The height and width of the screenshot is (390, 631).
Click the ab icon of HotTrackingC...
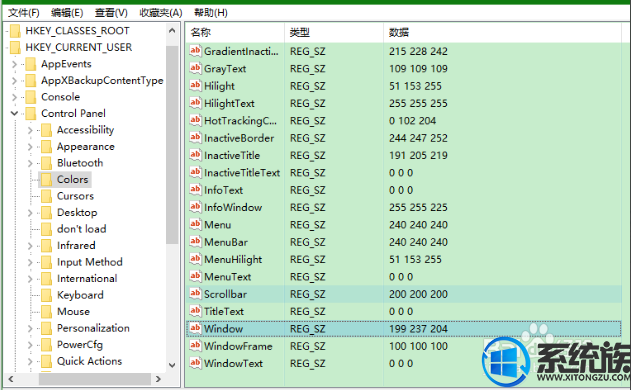click(x=195, y=120)
